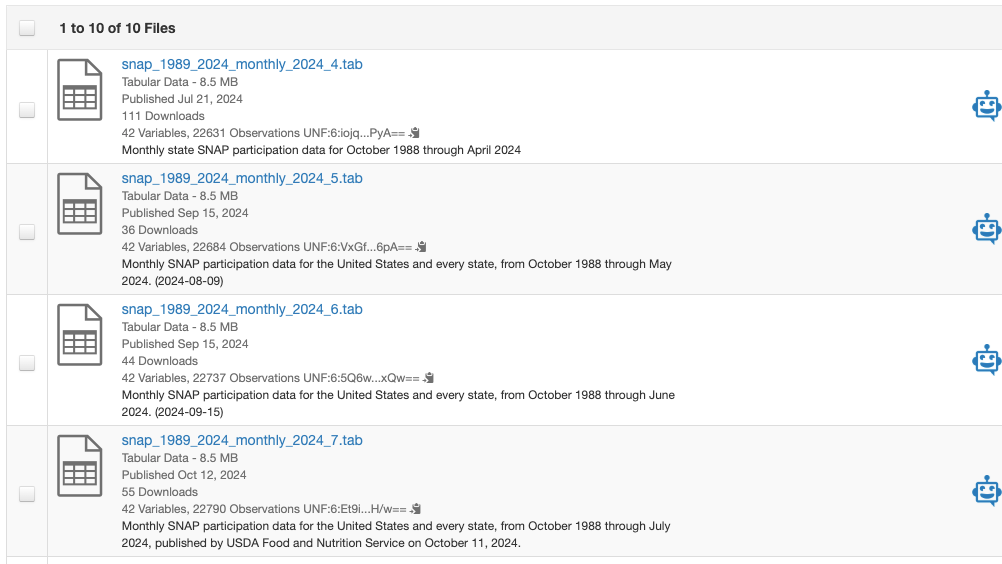Click the robot icon for snap_1989_2024_monthly_2024_6.tab

pyautogui.click(x=986, y=360)
